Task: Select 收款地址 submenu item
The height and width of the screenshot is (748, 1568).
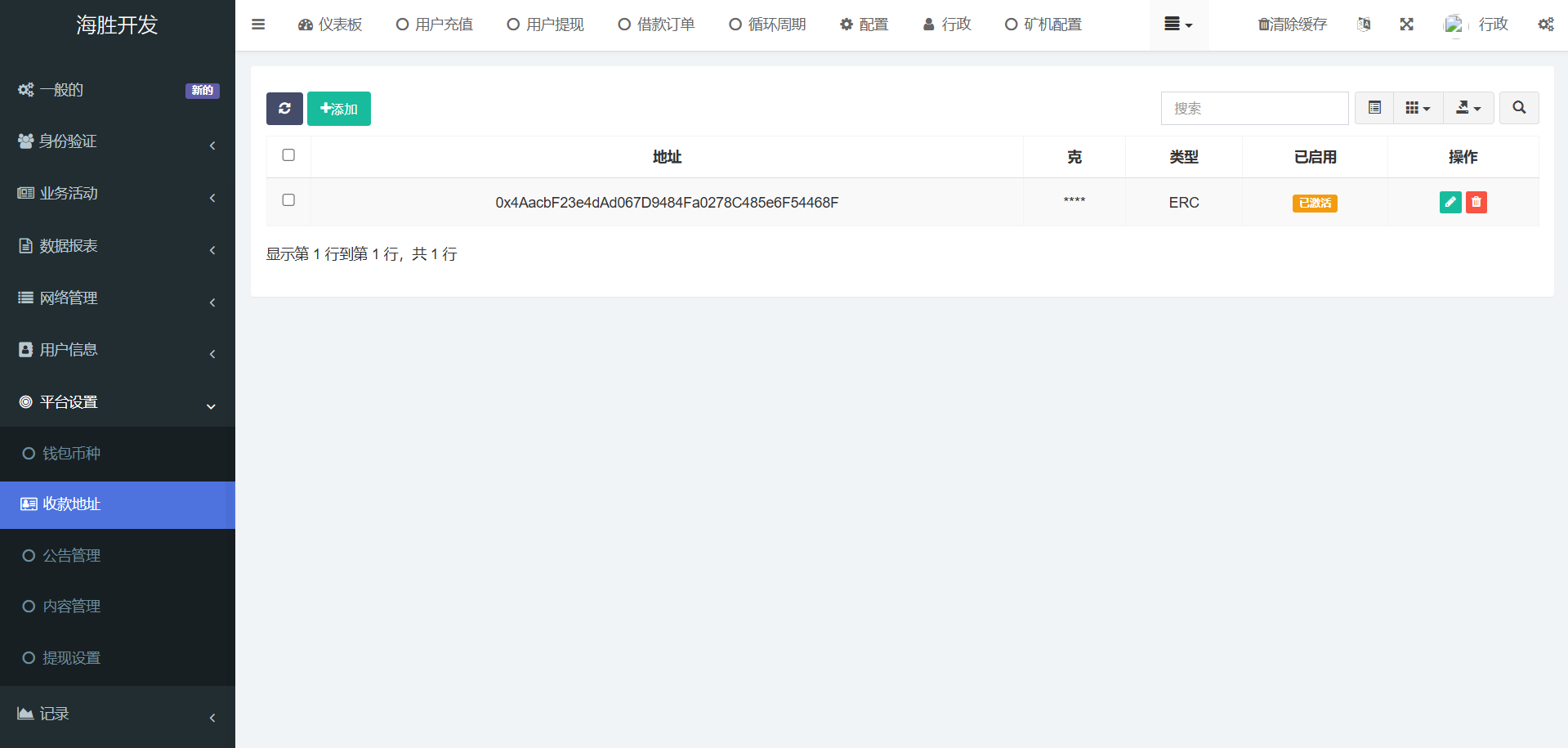Action: coord(118,504)
